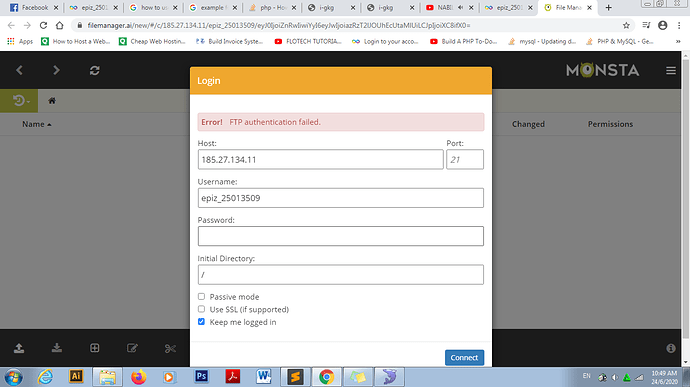This screenshot has width=690, height=387.
Task: Go to Chrome home page
Action: (59, 26)
